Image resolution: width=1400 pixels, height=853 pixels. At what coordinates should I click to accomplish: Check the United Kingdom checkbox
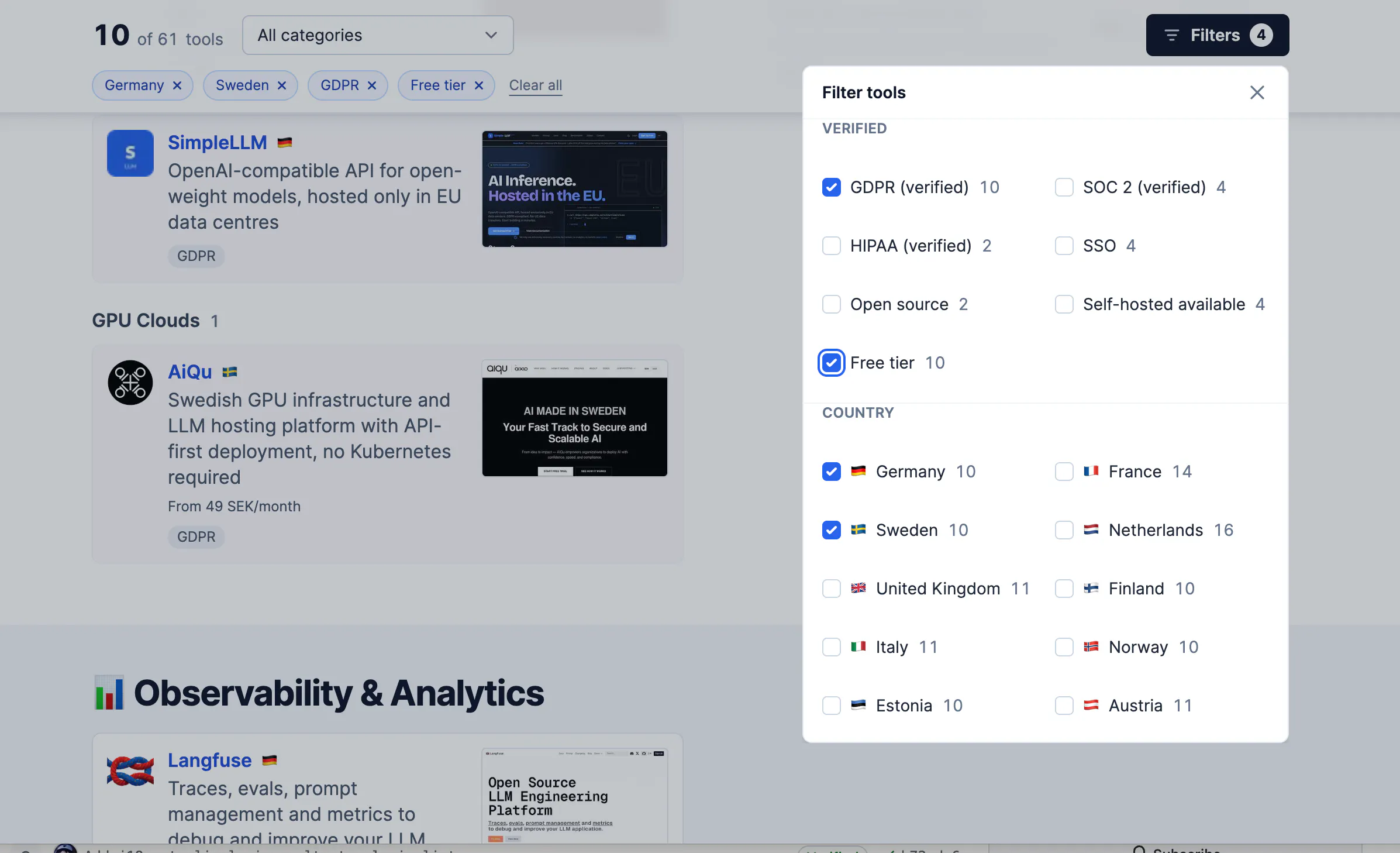832,589
